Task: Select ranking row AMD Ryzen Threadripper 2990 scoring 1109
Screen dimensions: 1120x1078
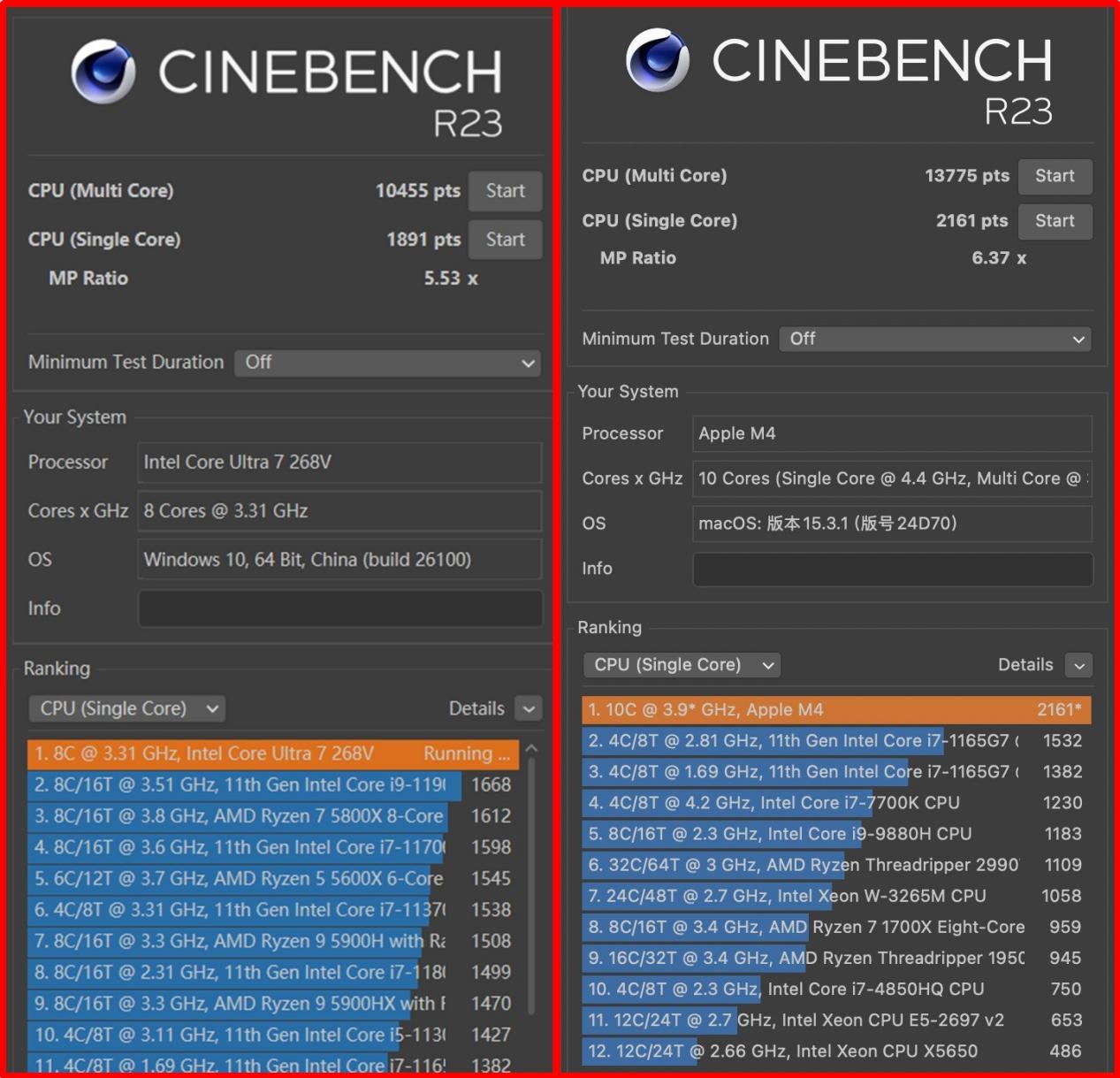Action: pos(836,865)
